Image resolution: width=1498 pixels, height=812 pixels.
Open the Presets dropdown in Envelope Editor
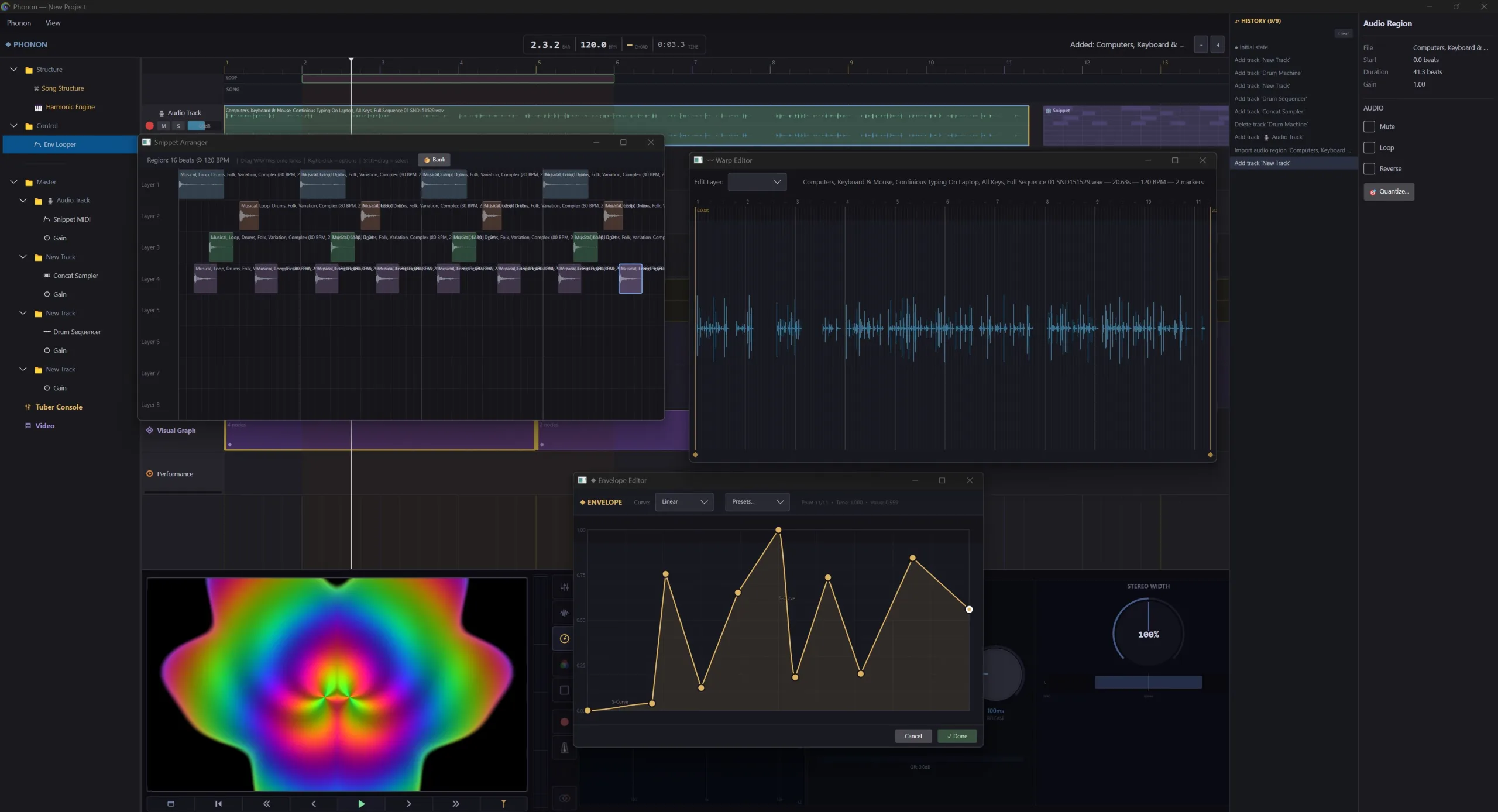point(757,502)
